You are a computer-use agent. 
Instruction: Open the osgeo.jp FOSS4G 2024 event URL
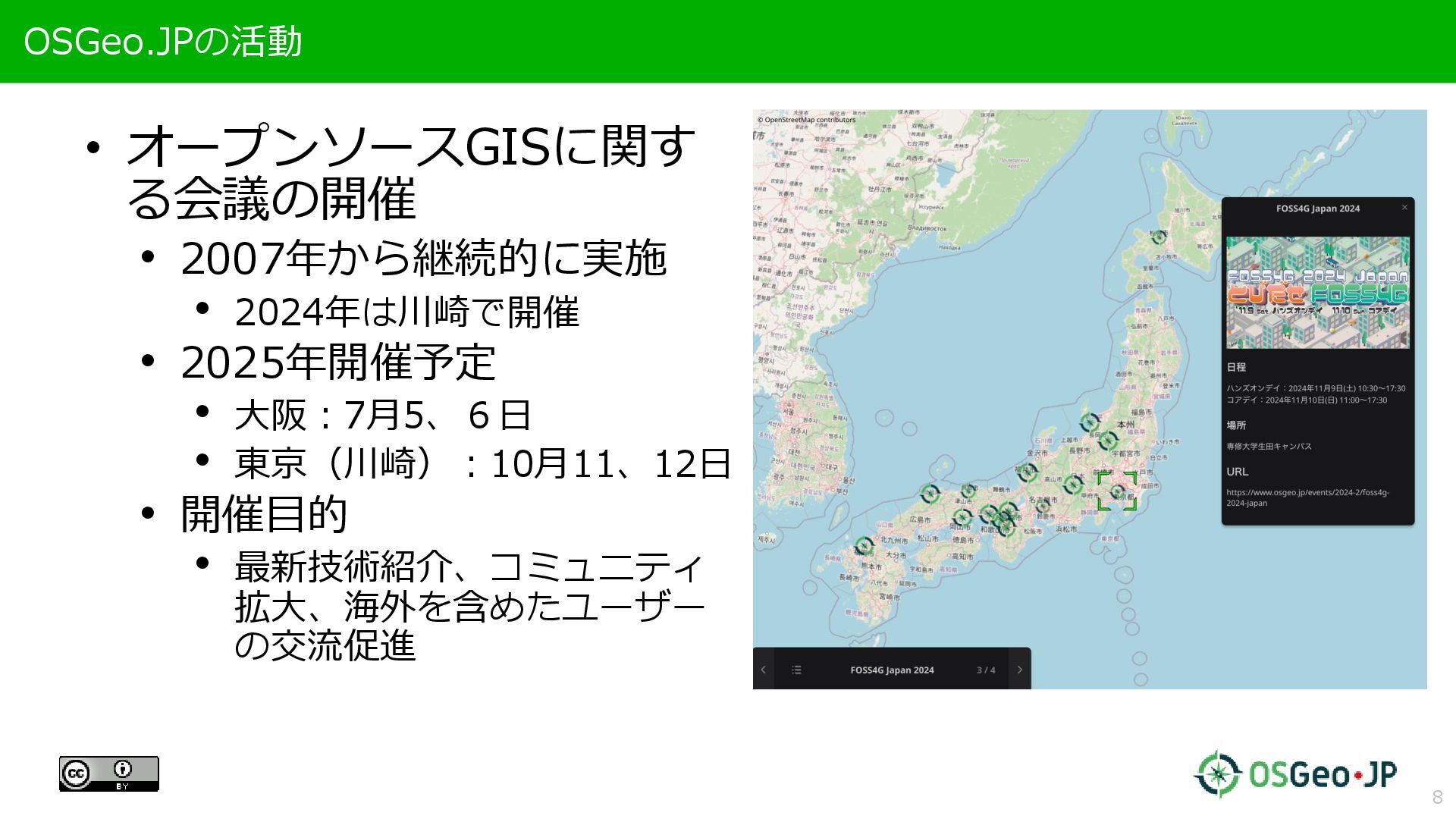[1307, 497]
